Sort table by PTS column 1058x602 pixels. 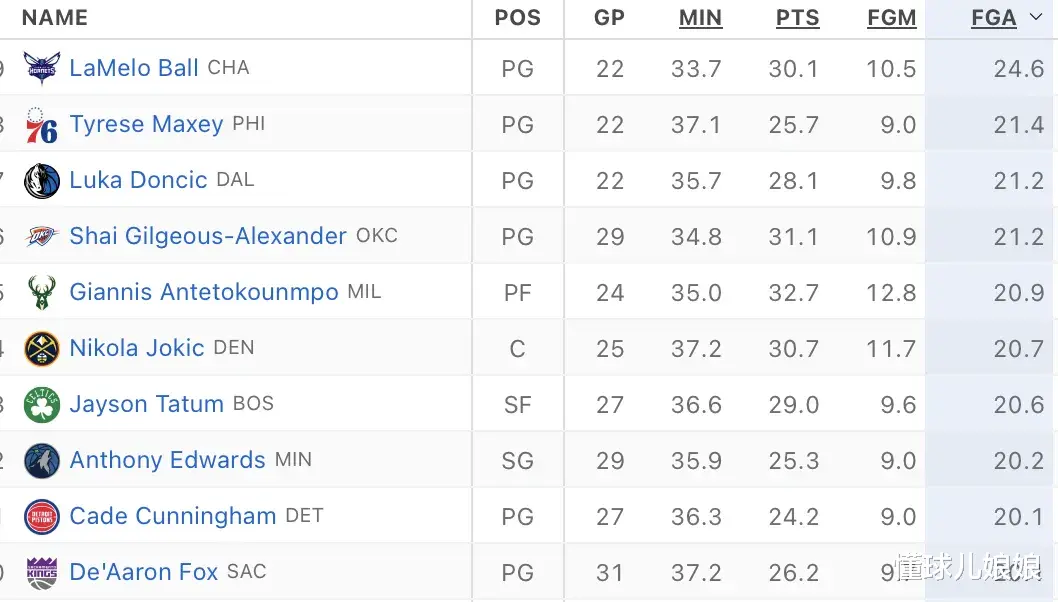pos(798,18)
